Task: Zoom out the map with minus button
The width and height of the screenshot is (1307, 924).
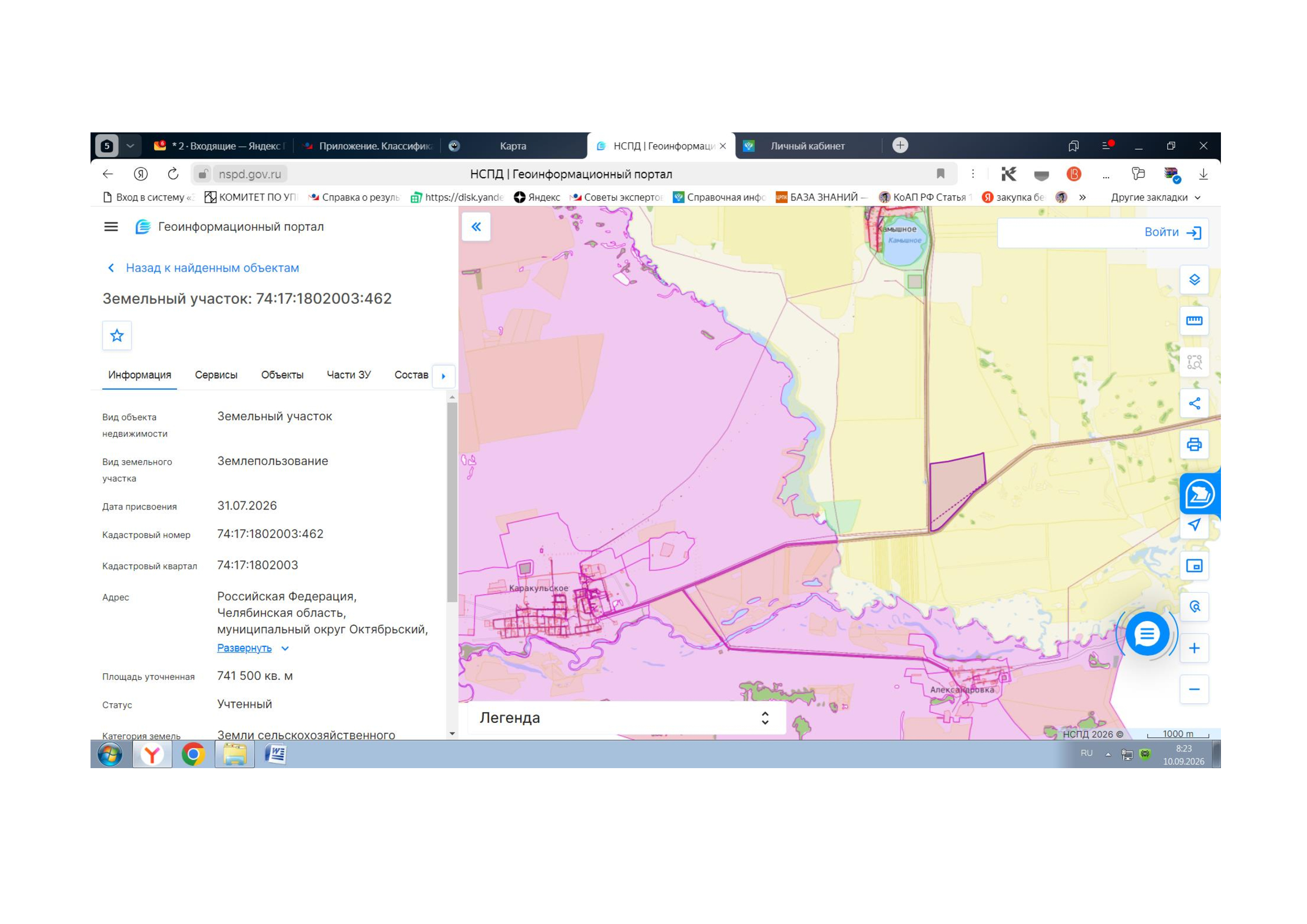Action: coord(1194,689)
